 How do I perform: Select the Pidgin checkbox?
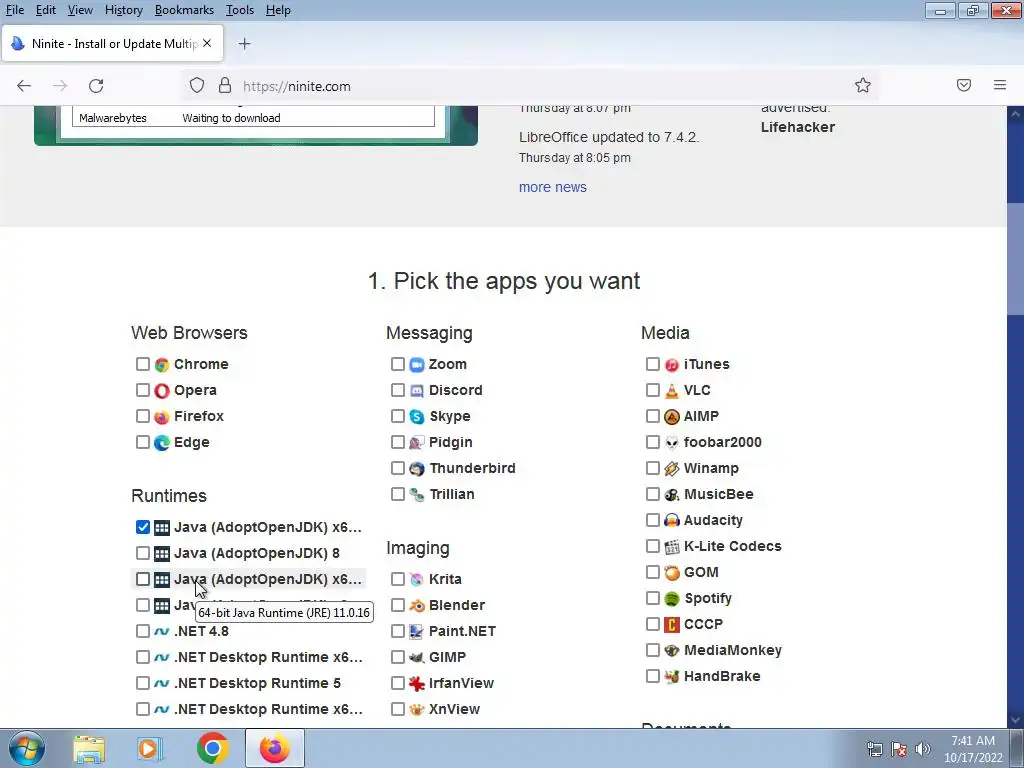[398, 442]
